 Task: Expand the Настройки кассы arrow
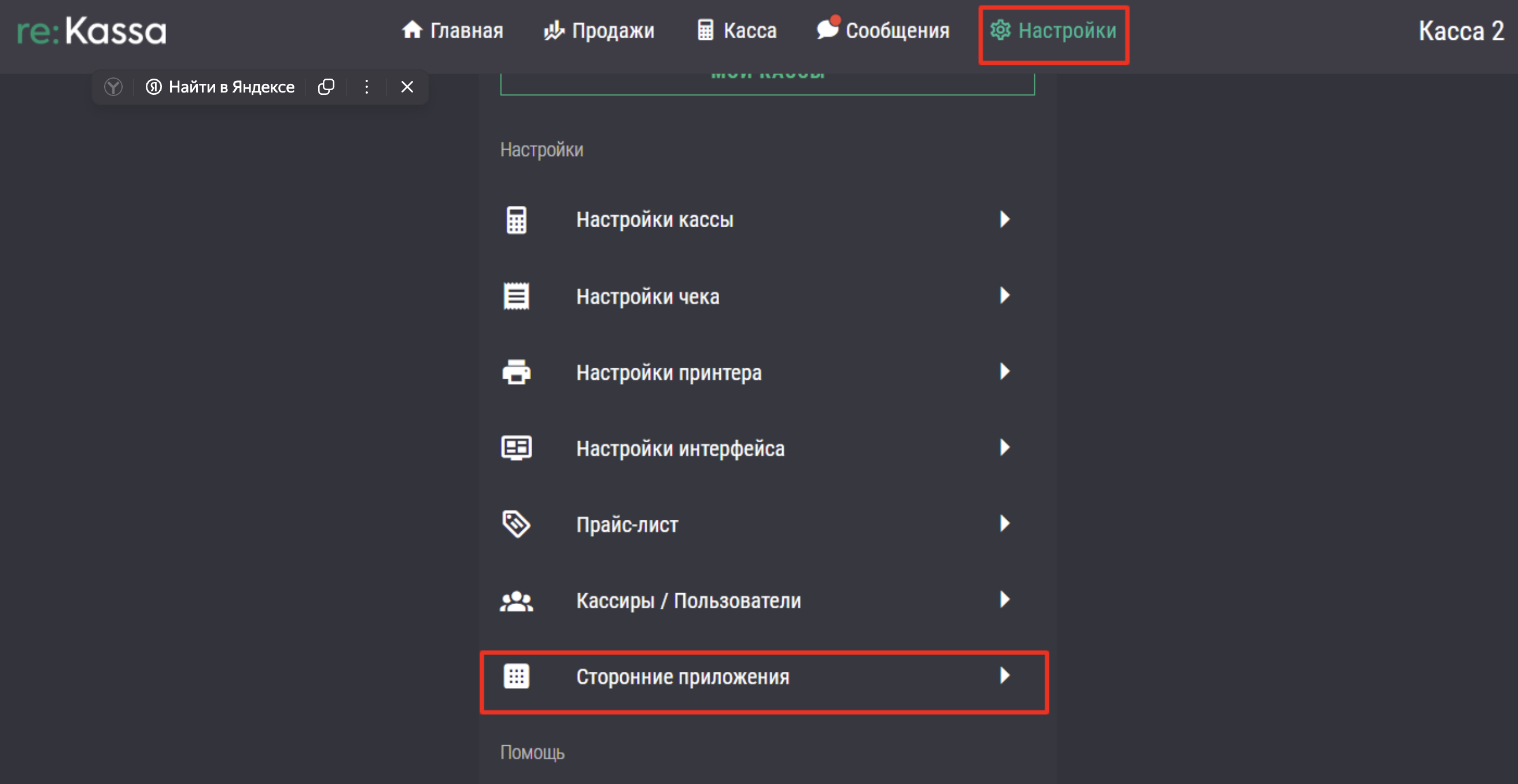click(x=1005, y=220)
